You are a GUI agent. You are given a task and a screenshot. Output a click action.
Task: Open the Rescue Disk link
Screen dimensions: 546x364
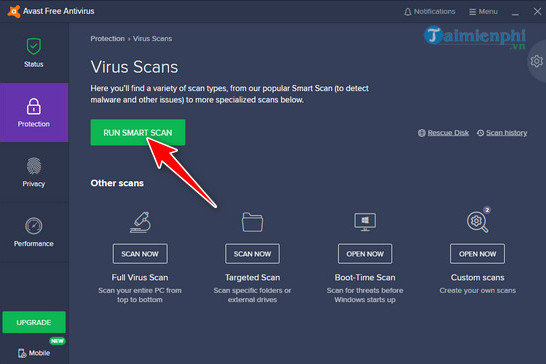pos(443,133)
